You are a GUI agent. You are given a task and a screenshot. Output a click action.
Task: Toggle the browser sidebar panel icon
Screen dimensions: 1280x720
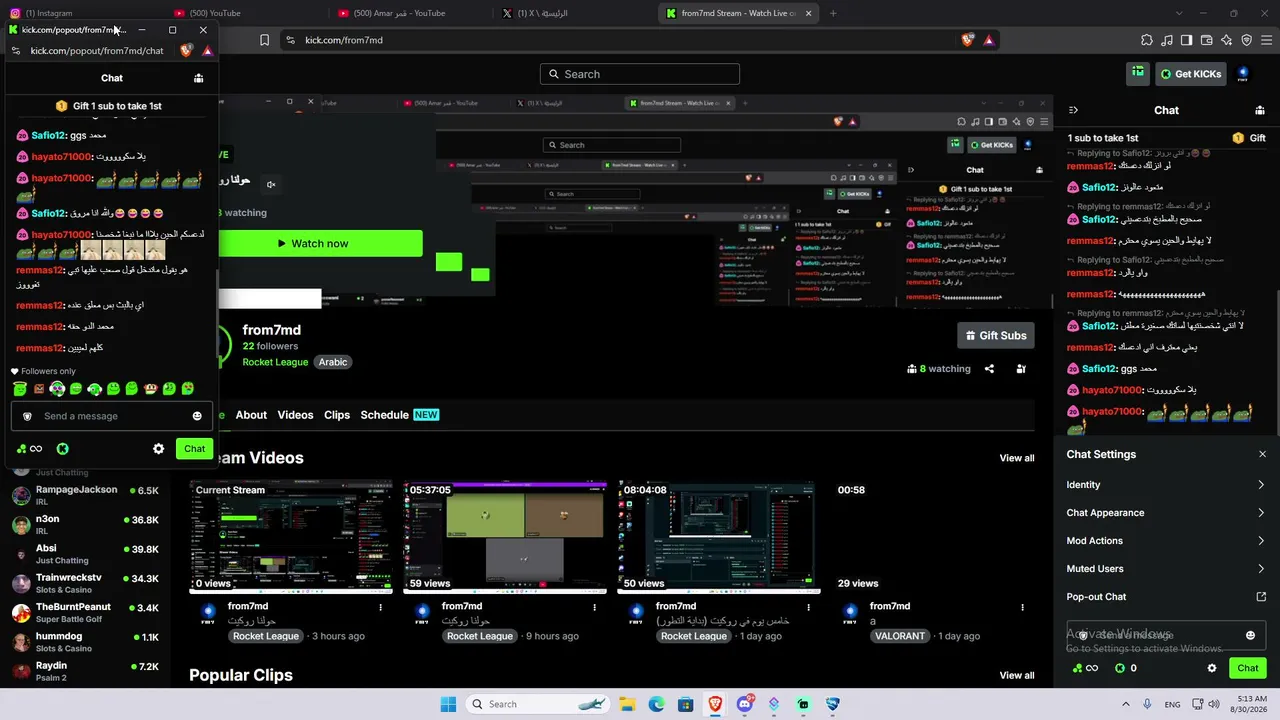tap(1186, 40)
